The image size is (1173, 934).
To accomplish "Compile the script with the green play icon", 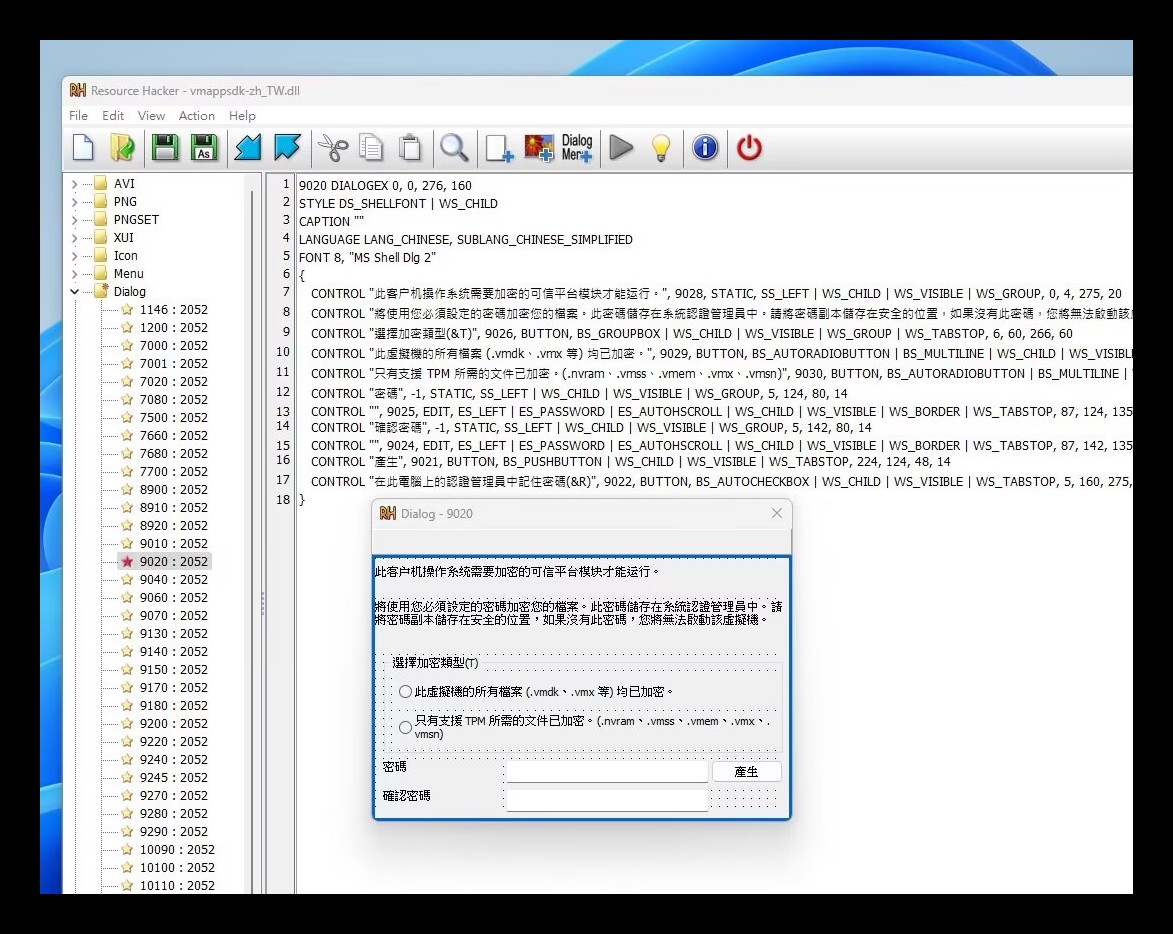I will [620, 147].
